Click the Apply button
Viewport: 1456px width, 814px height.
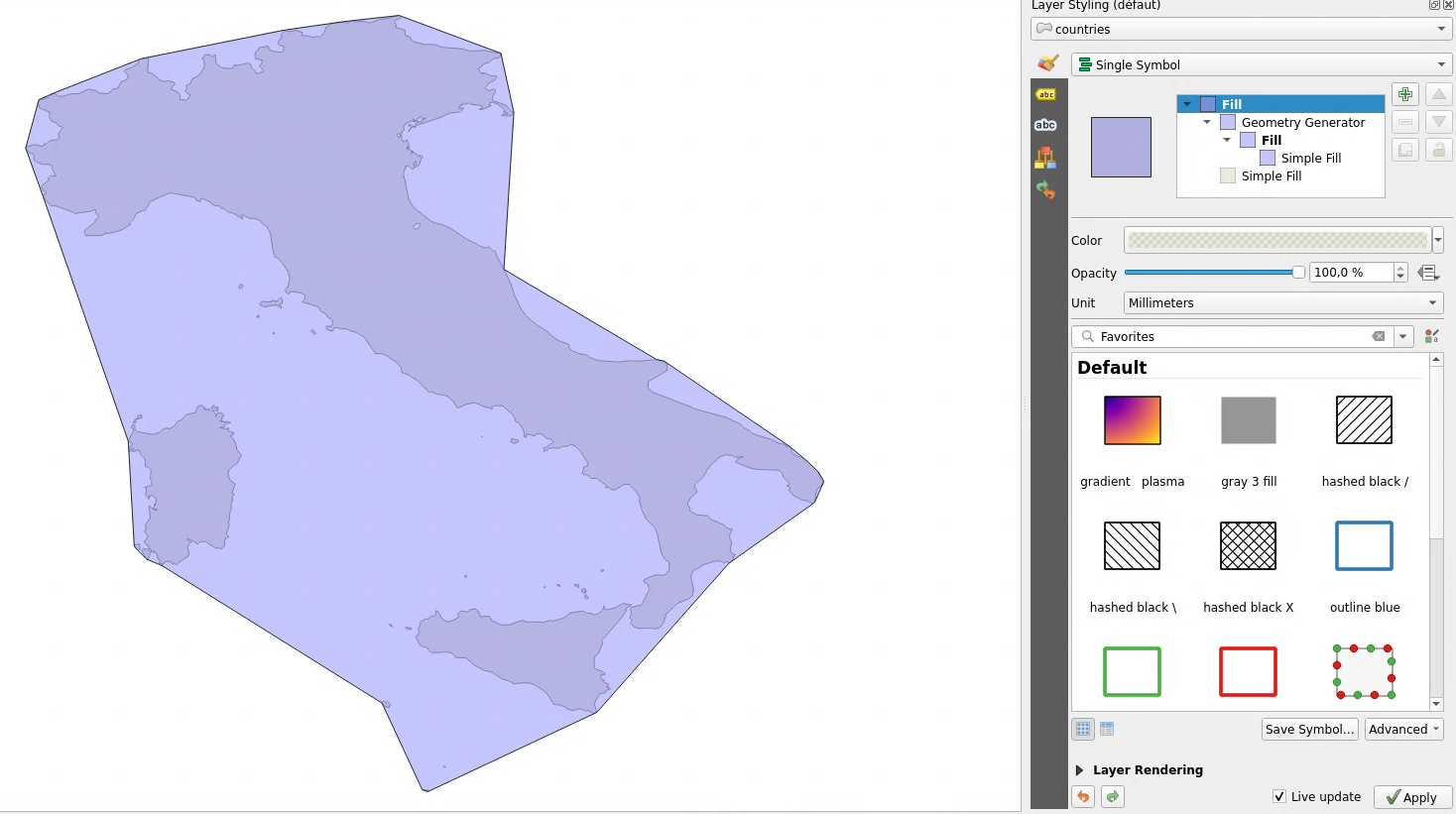pos(1411,797)
